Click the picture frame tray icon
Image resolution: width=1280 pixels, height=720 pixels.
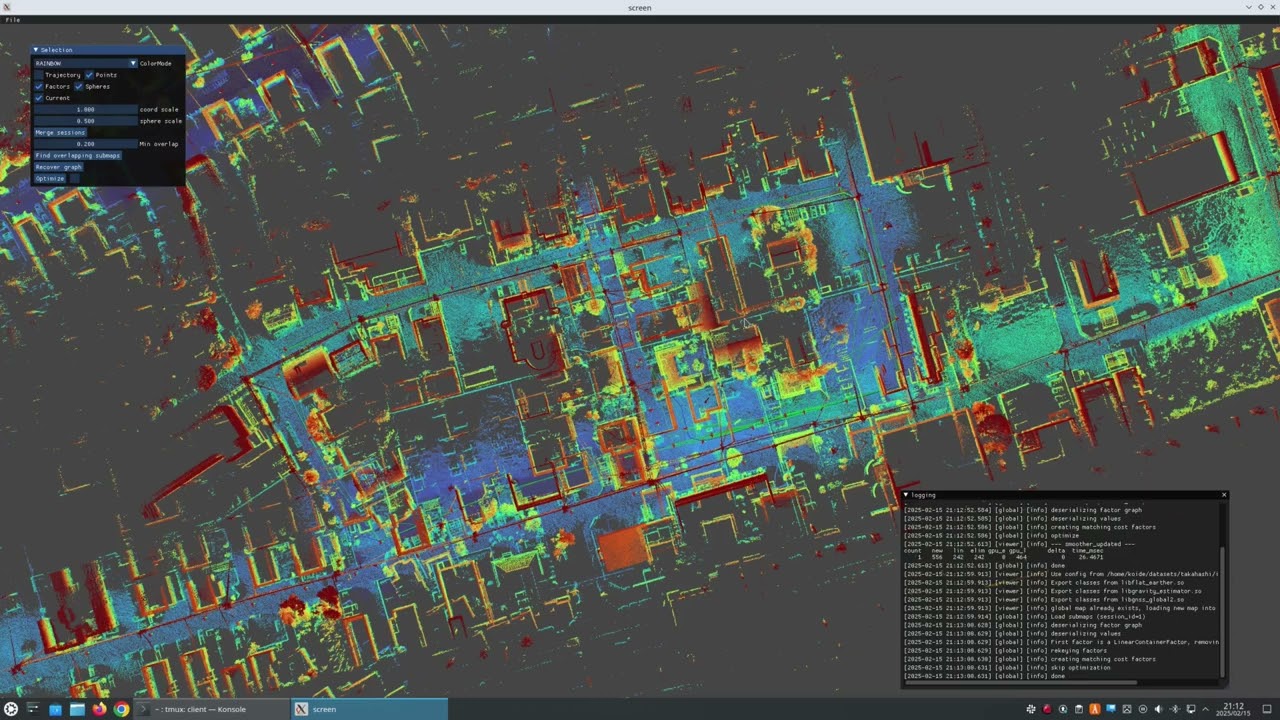1127,709
